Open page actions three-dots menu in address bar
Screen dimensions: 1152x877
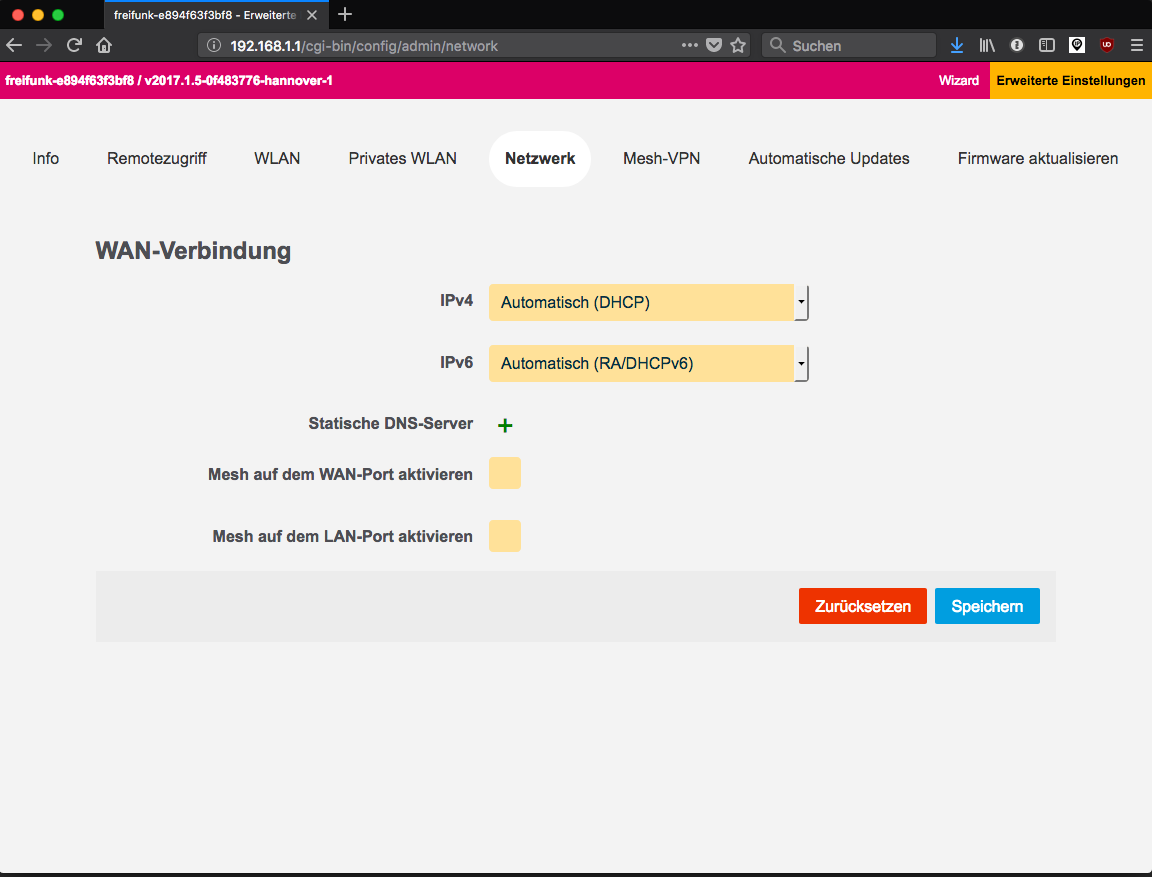pyautogui.click(x=690, y=45)
